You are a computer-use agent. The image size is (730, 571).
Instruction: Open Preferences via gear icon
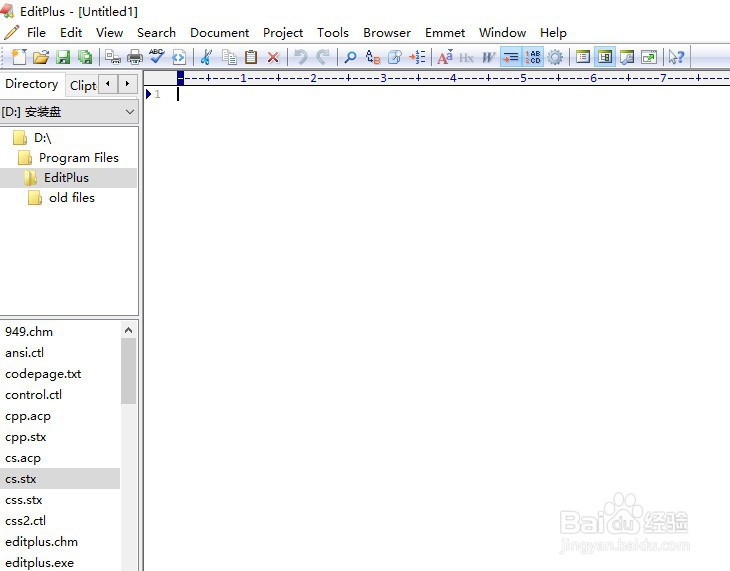(555, 57)
